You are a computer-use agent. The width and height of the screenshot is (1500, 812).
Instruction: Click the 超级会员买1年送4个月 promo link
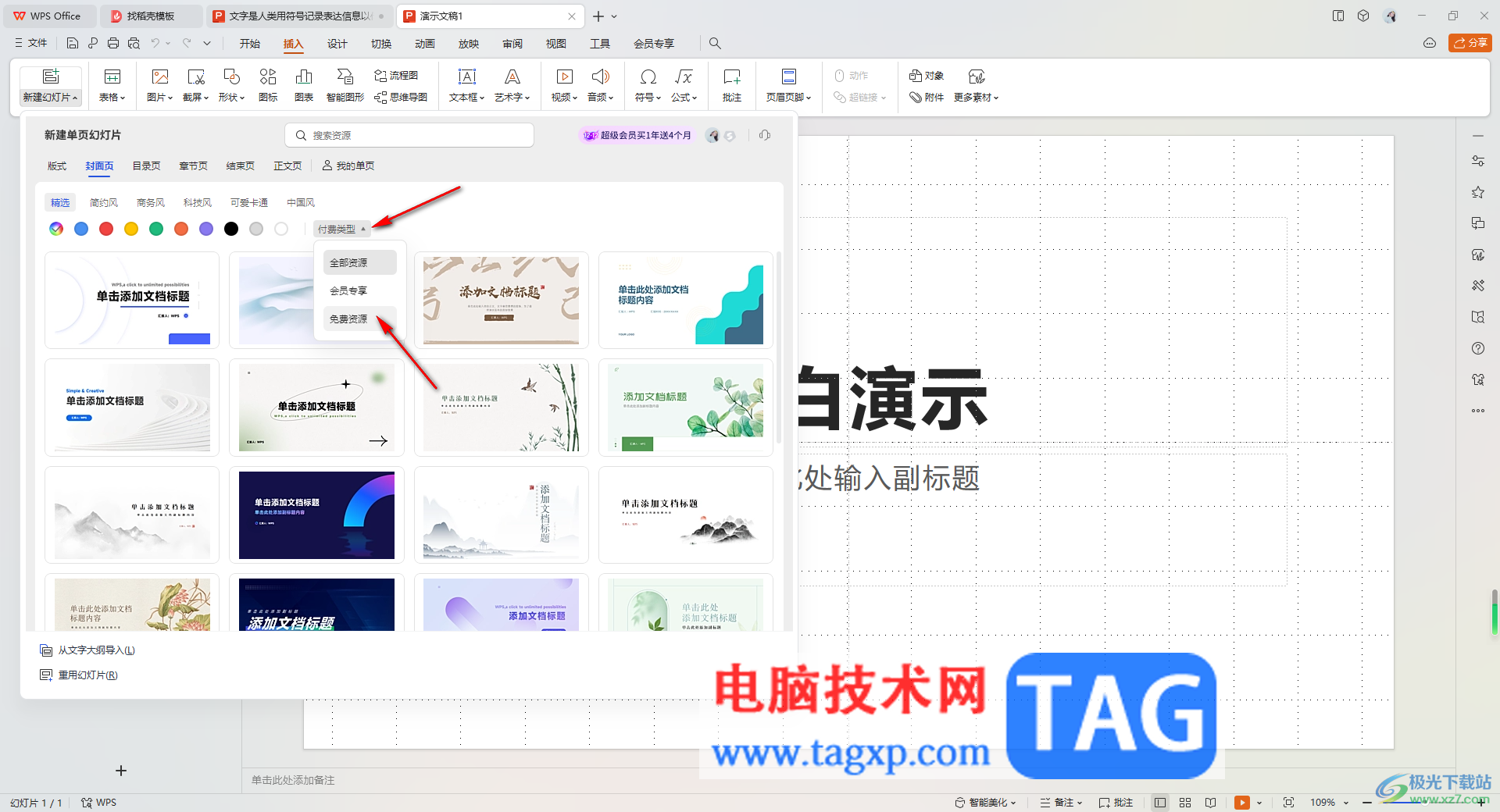(x=637, y=135)
